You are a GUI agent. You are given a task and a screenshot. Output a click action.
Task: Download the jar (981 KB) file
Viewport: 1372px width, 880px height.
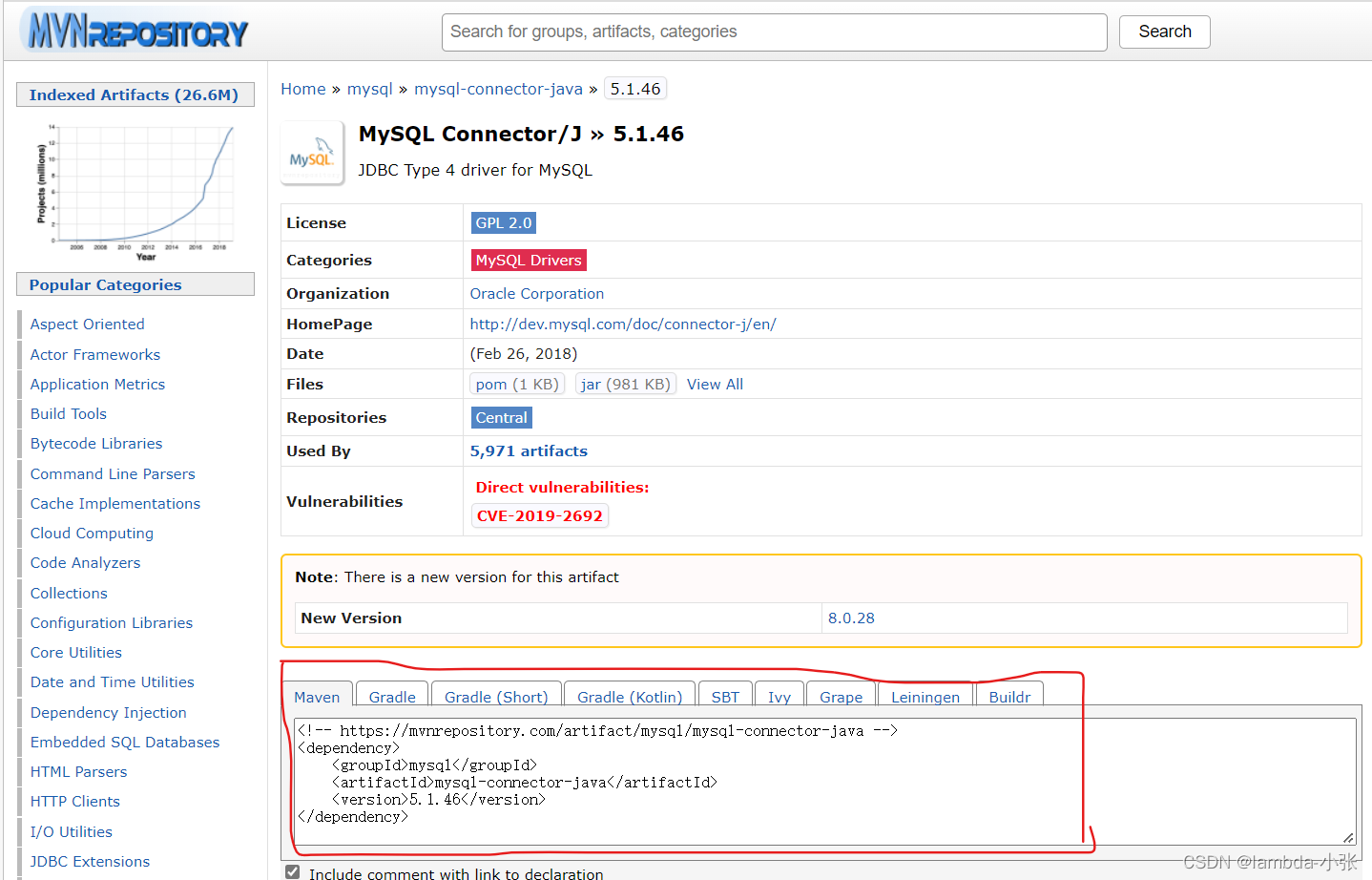625,384
